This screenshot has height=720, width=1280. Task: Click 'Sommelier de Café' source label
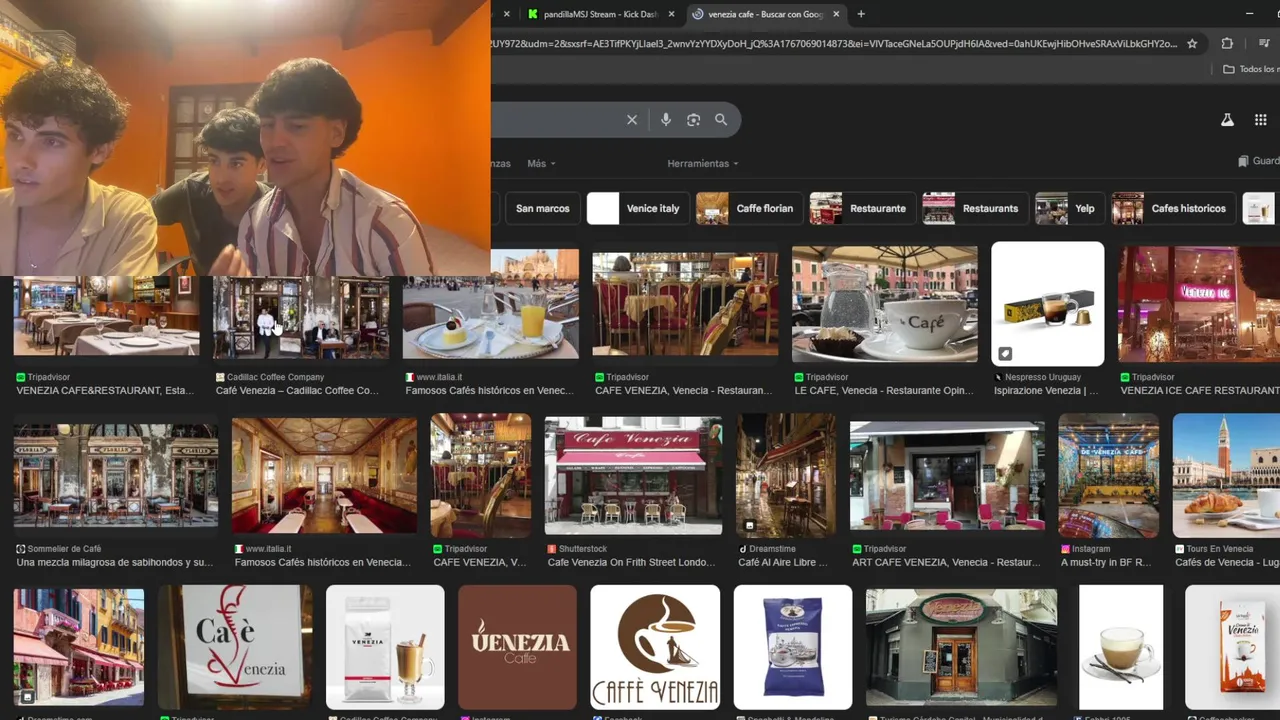click(65, 549)
